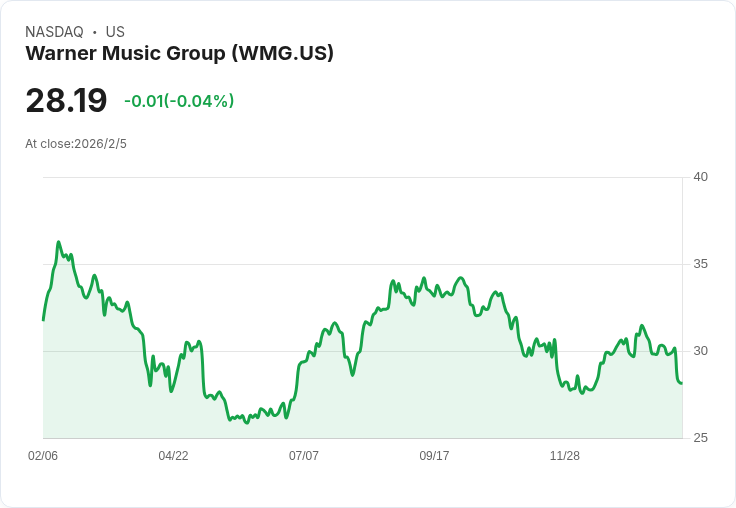Click the Warner Music Group (WMG.US) title

(x=179, y=53)
